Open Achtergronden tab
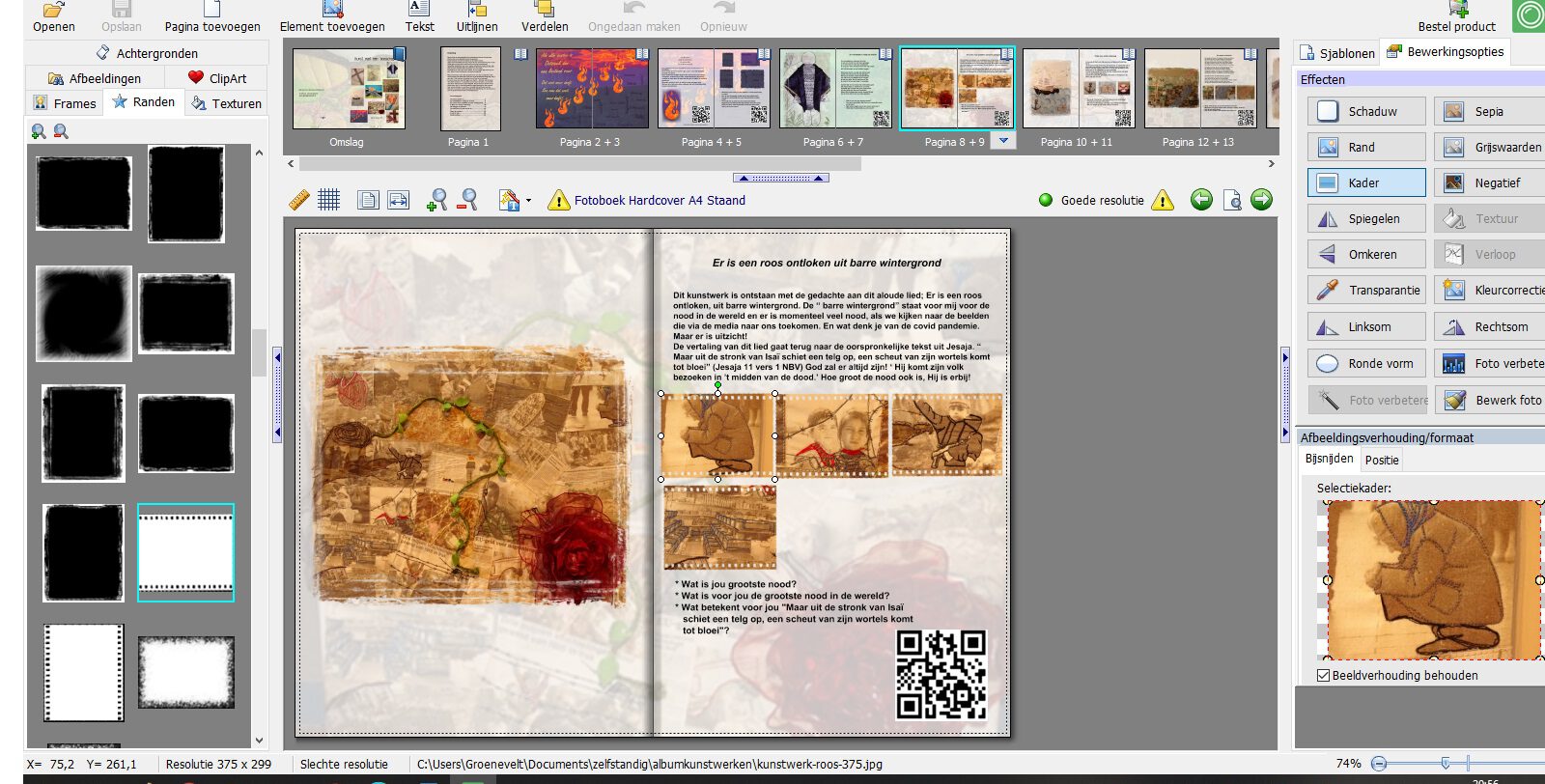1545x784 pixels. 147,53
